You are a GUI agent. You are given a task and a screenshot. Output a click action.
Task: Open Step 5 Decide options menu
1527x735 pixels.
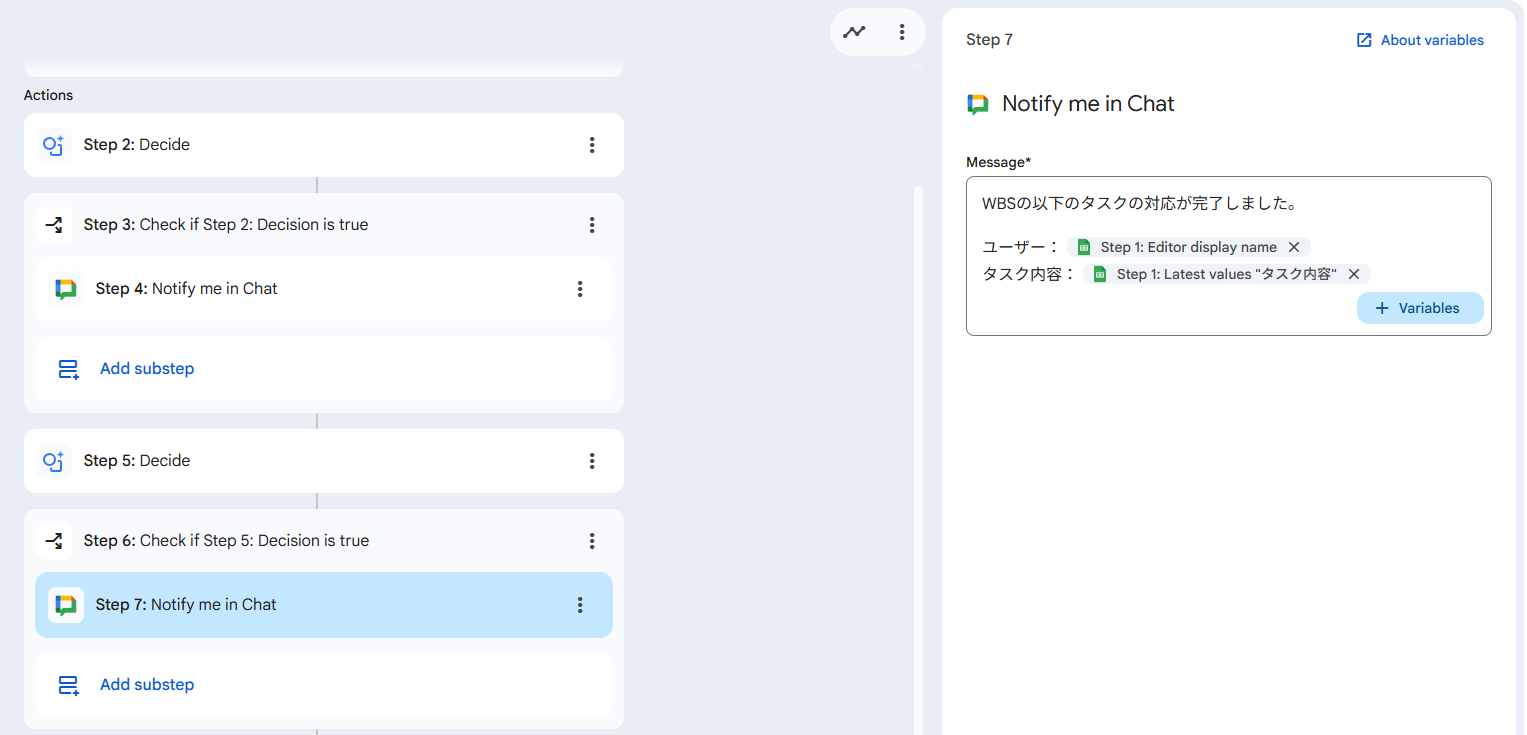click(x=592, y=461)
